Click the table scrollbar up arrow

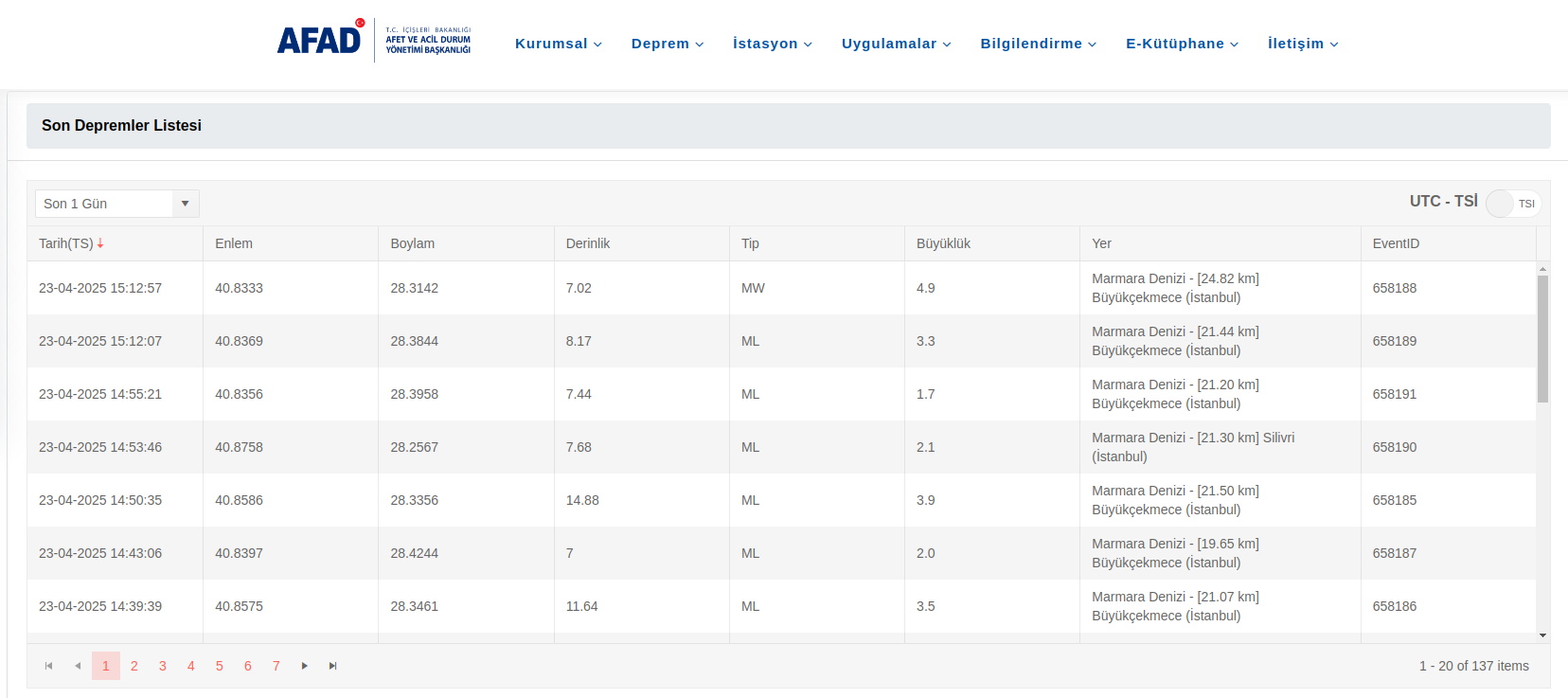pos(1542,269)
